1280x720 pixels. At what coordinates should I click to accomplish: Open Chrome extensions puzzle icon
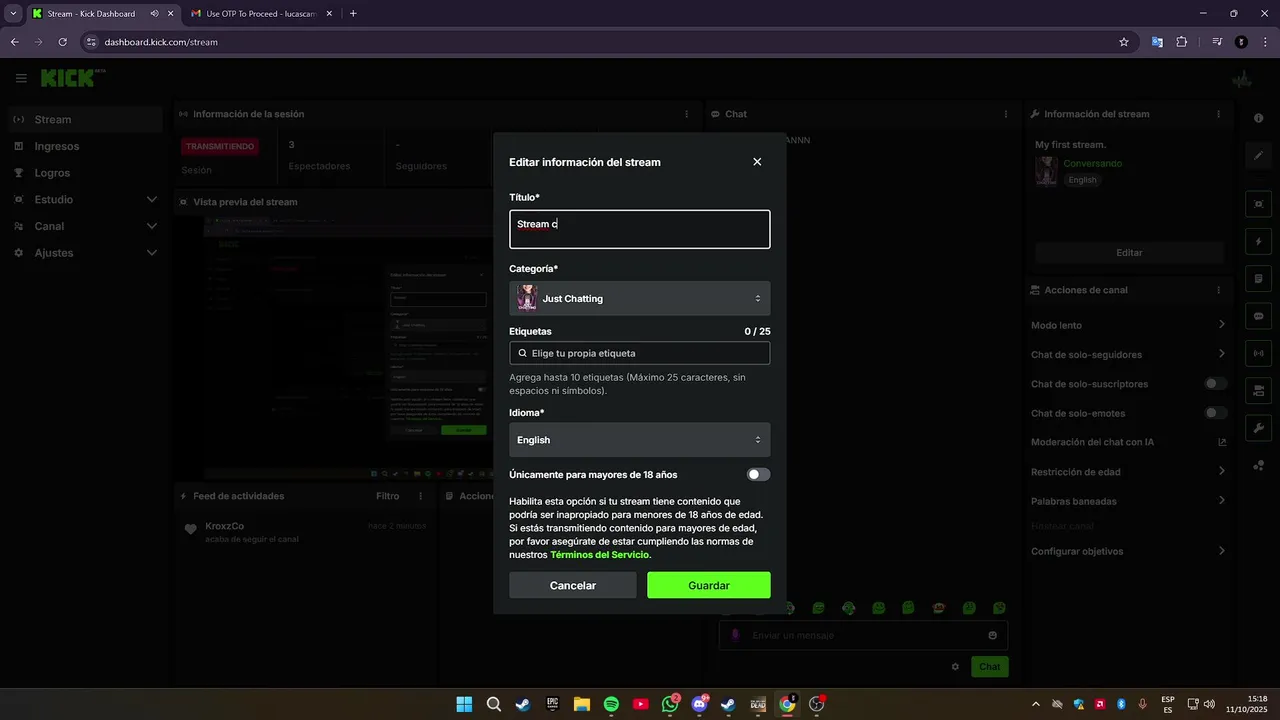pos(1182,42)
